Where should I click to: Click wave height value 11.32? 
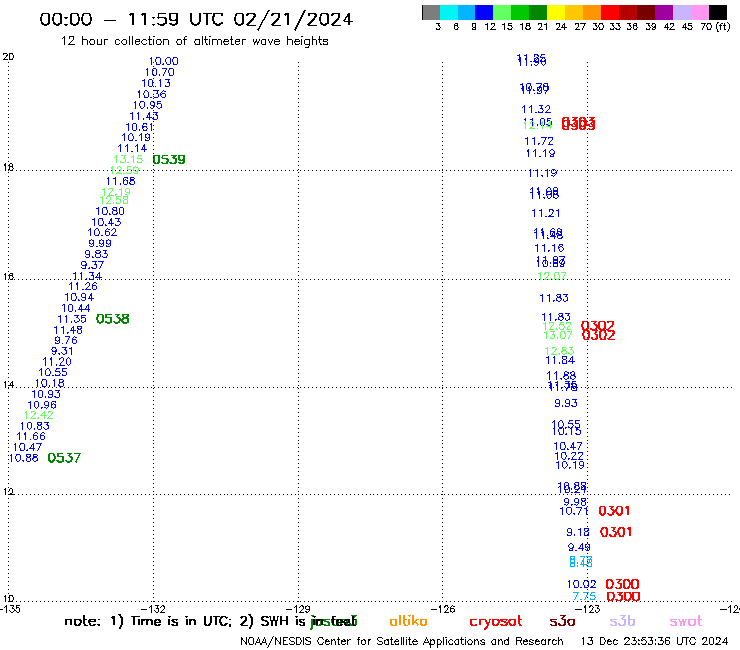(536, 109)
